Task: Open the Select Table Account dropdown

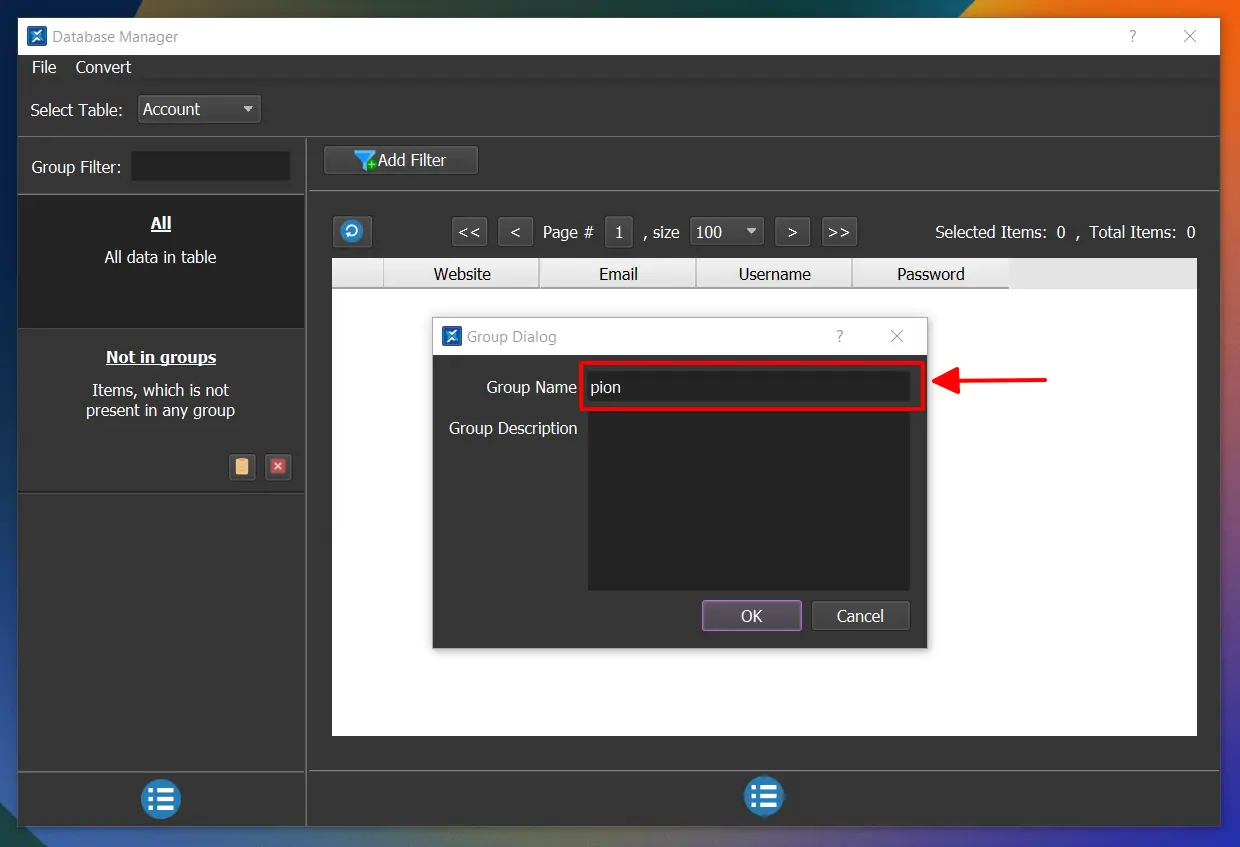Action: point(199,109)
